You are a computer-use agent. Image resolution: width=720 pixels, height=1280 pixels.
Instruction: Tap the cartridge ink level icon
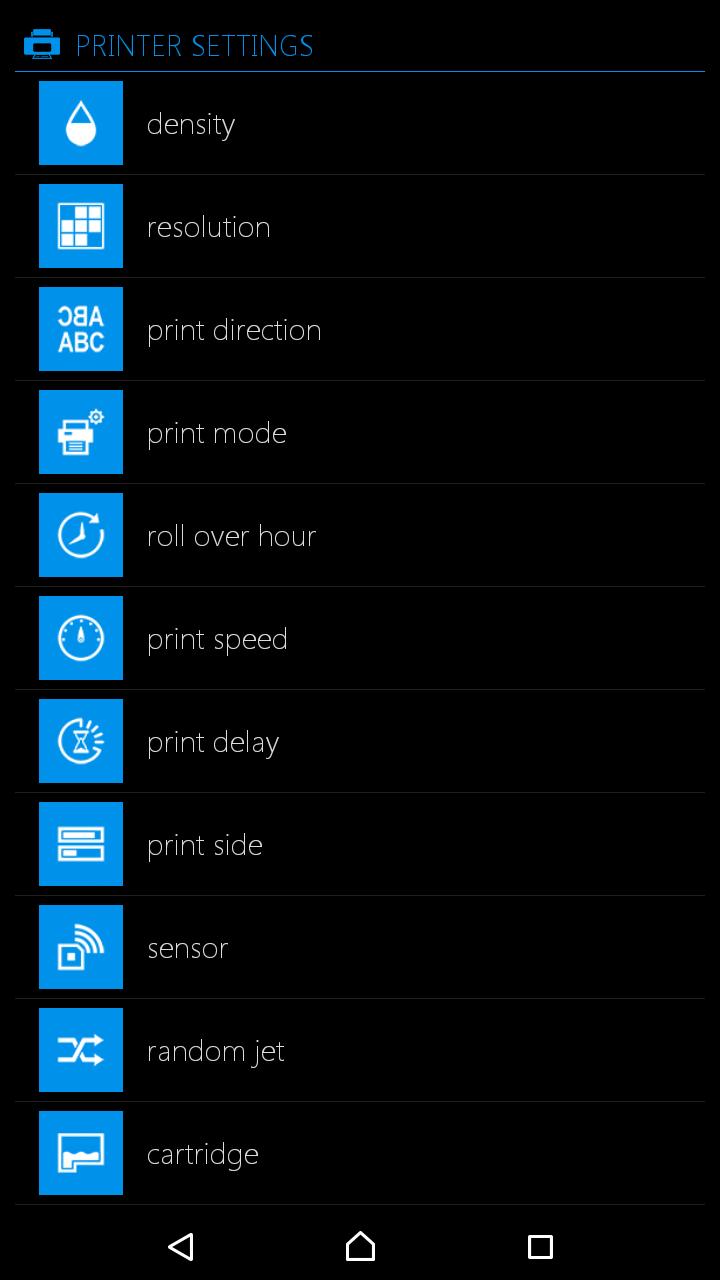(x=81, y=1153)
